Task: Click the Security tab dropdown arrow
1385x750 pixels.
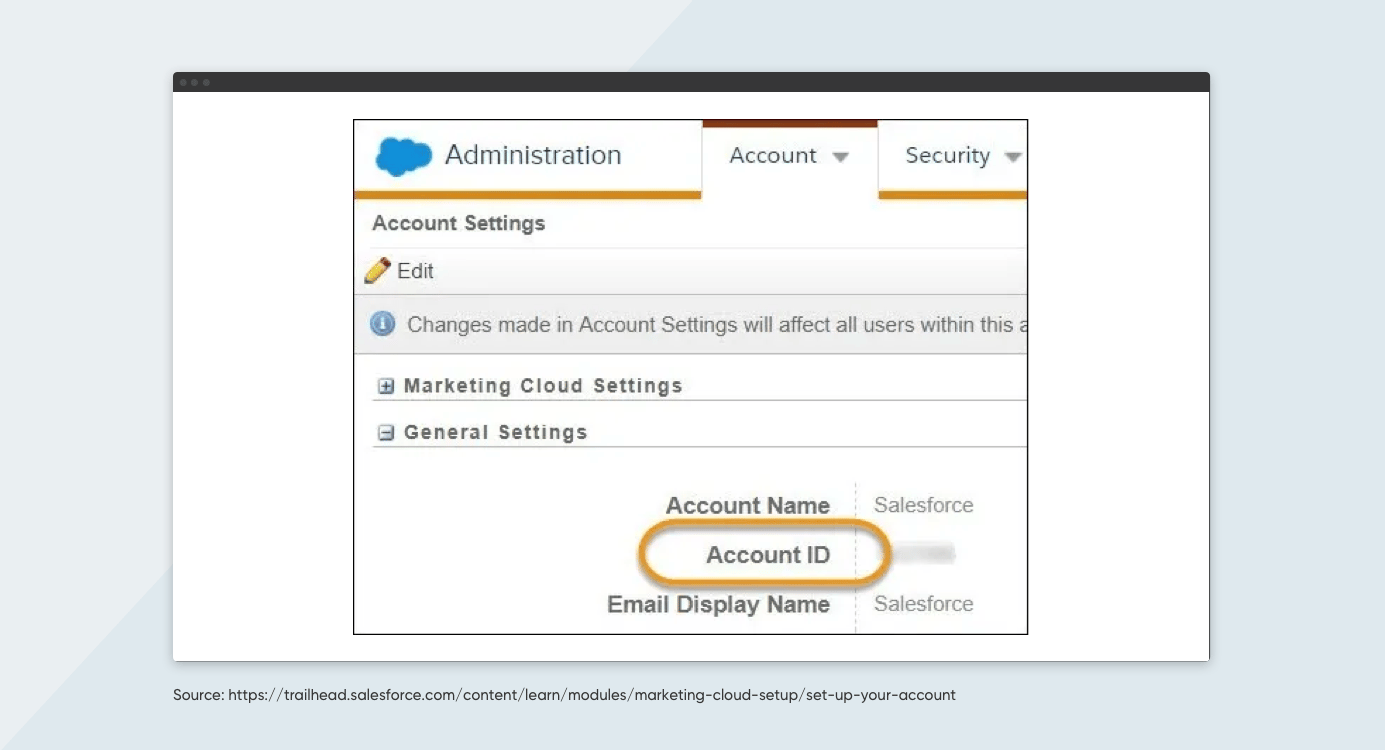Action: tap(1013, 156)
